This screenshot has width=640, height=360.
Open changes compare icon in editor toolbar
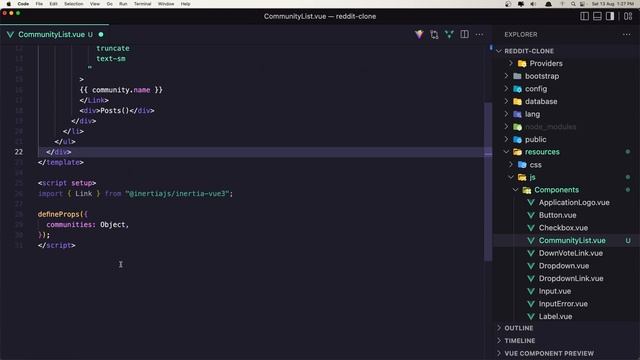434,35
